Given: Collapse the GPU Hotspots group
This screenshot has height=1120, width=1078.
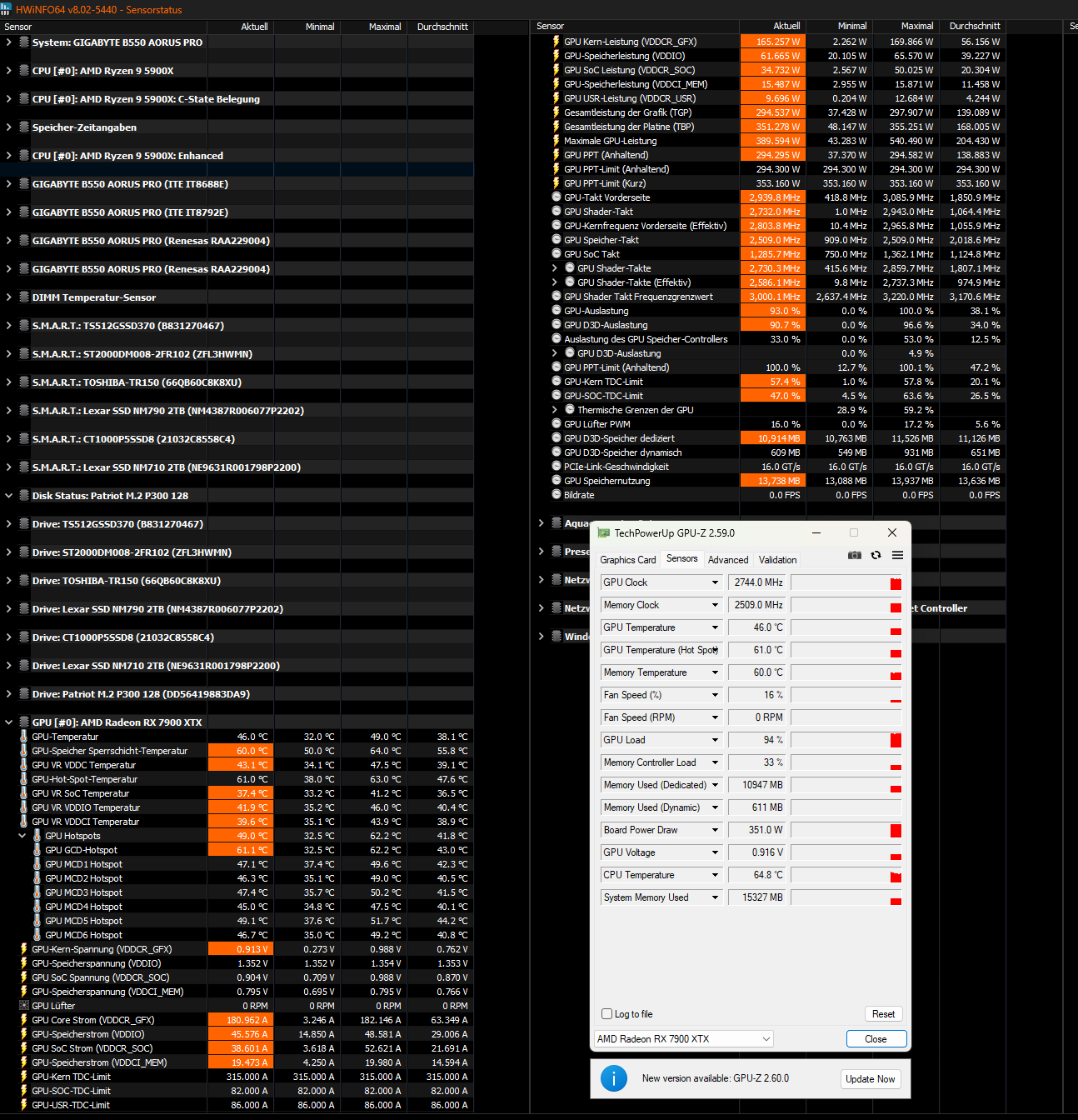Looking at the screenshot, I should click(x=22, y=836).
